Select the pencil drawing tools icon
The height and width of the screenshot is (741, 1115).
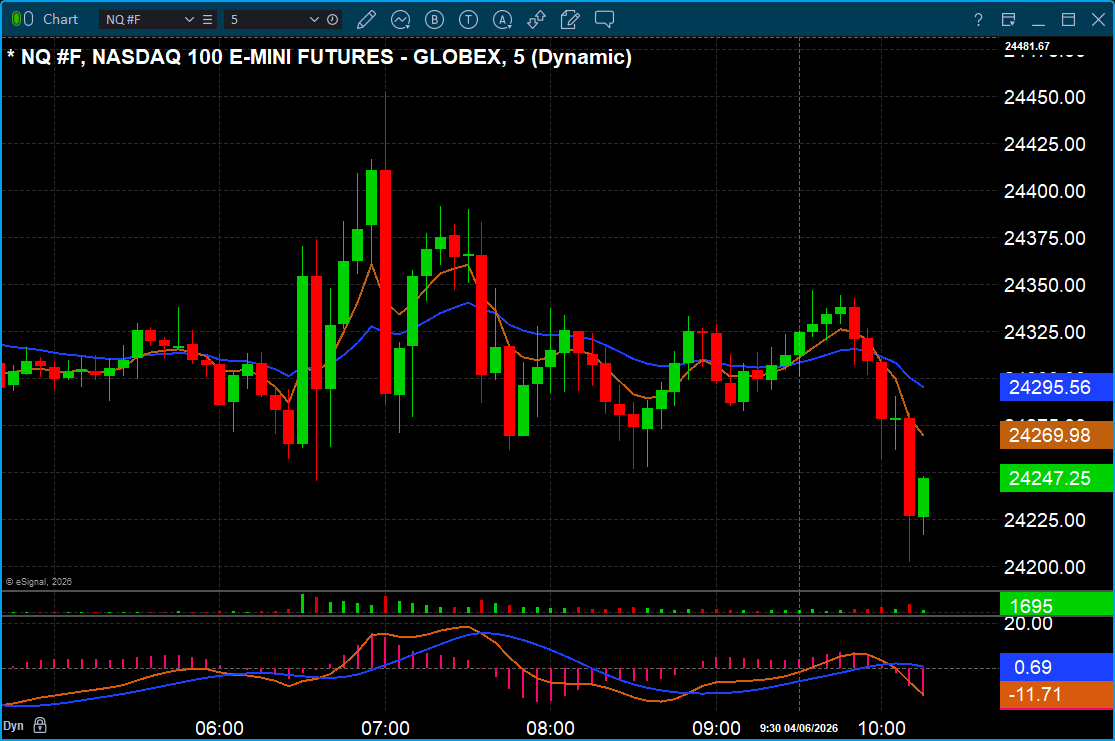click(x=366, y=20)
